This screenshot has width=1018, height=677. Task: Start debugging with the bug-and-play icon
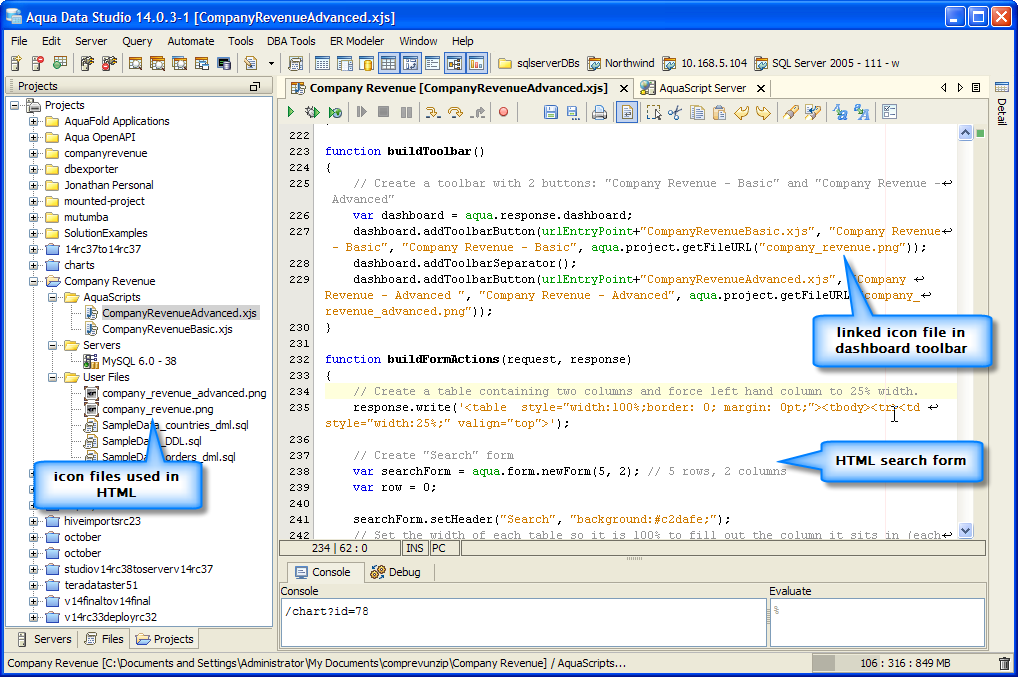312,112
